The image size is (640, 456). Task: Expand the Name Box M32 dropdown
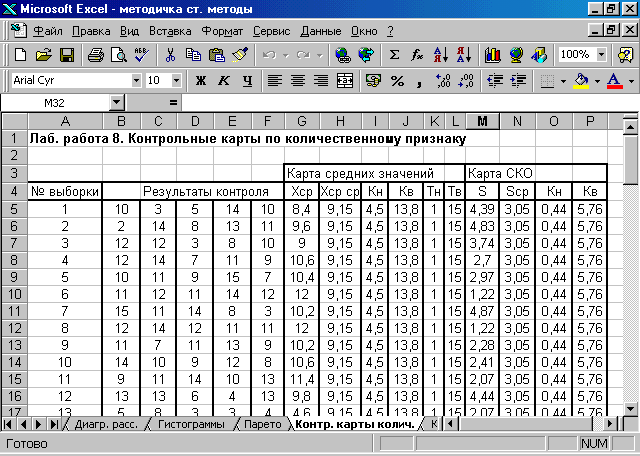pos(117,103)
